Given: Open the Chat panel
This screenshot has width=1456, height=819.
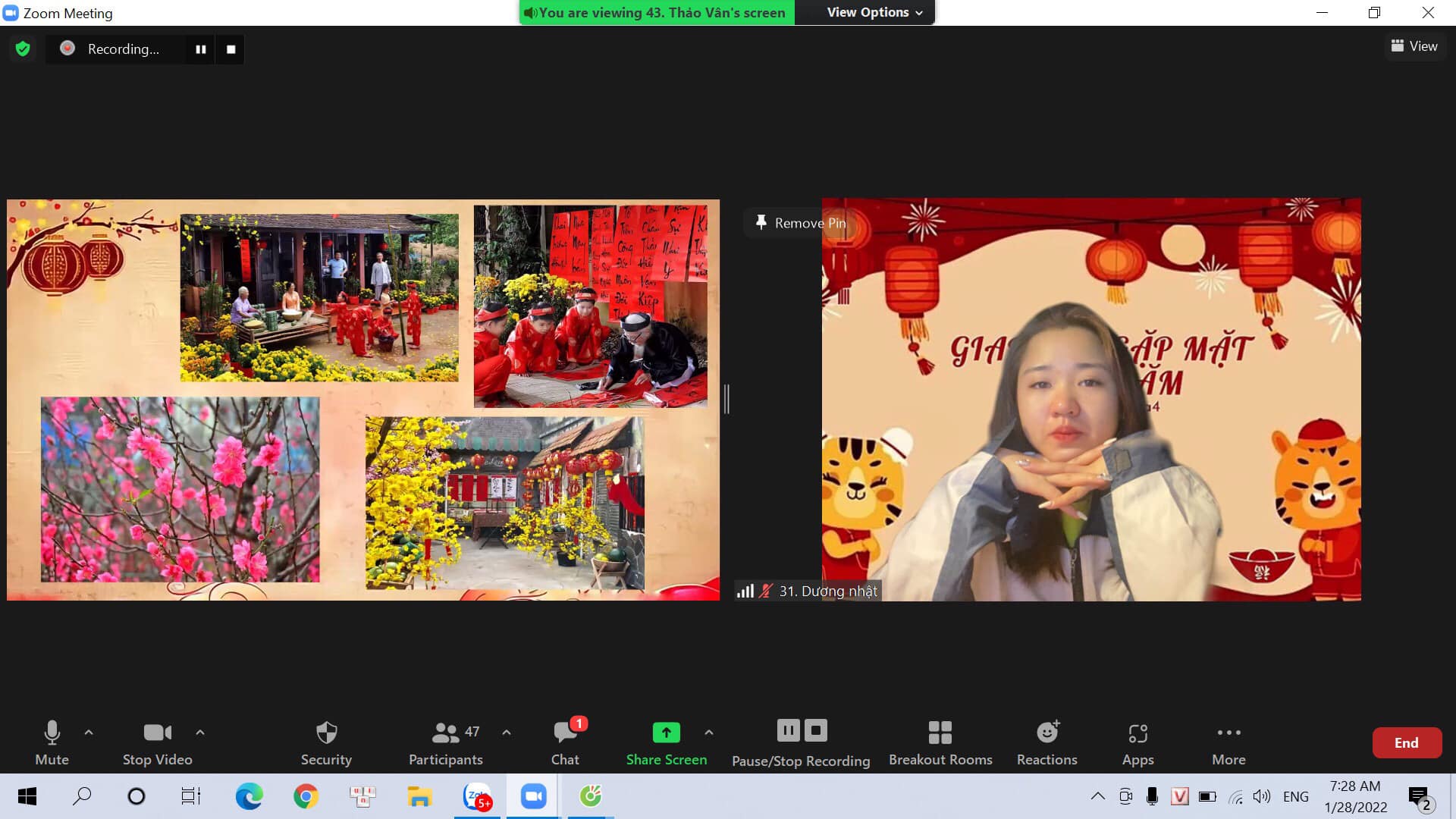Looking at the screenshot, I should pos(565,743).
